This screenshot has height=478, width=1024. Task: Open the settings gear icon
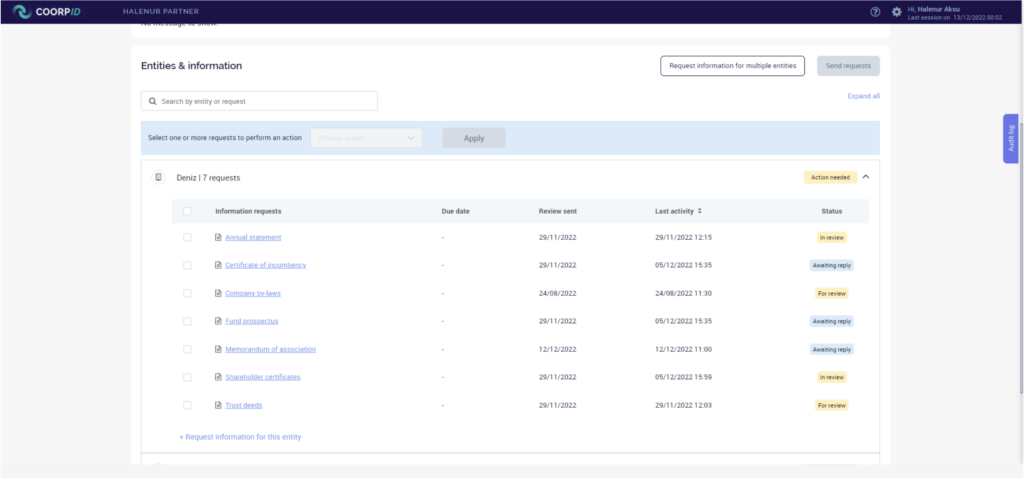(896, 12)
